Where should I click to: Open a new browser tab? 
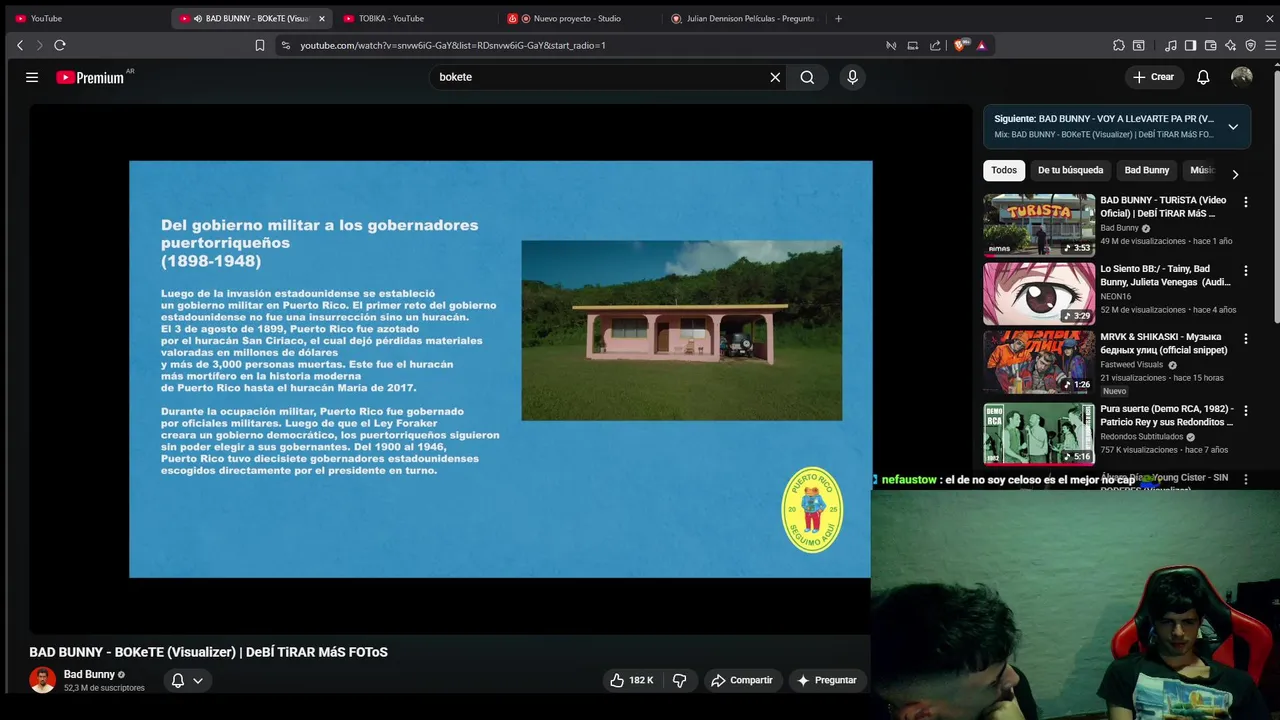click(x=838, y=18)
